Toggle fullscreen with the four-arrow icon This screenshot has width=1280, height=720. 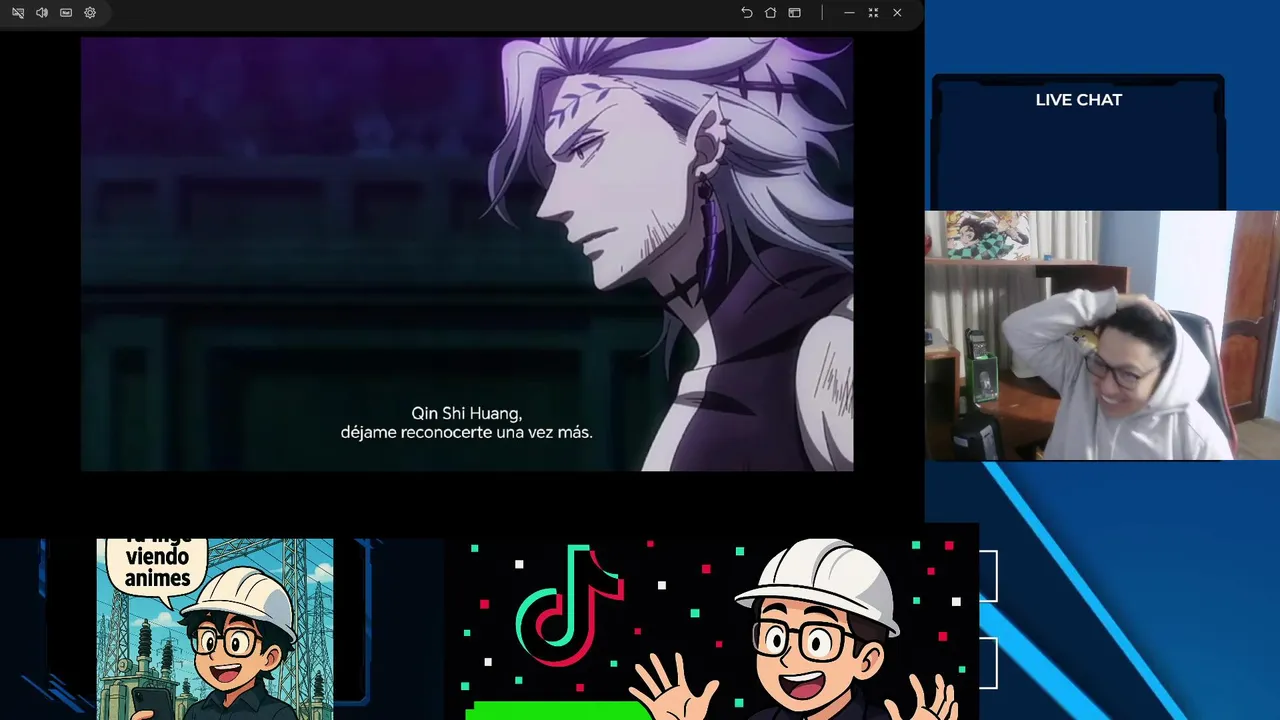coord(873,13)
